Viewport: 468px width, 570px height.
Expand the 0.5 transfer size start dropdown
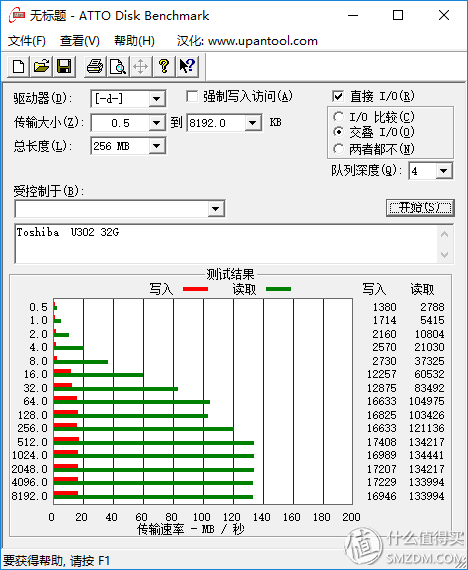click(157, 123)
